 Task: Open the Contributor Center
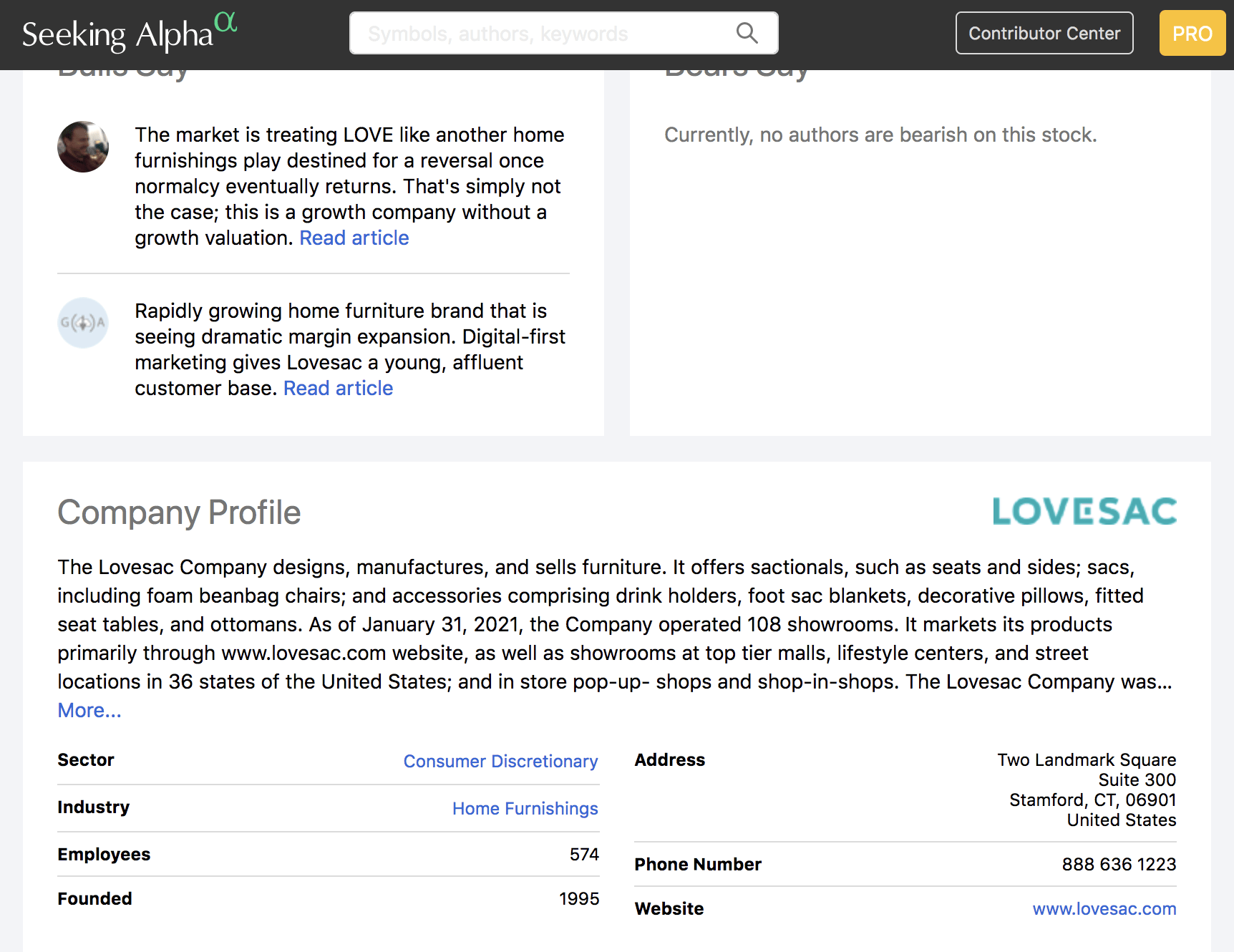[x=1044, y=34]
